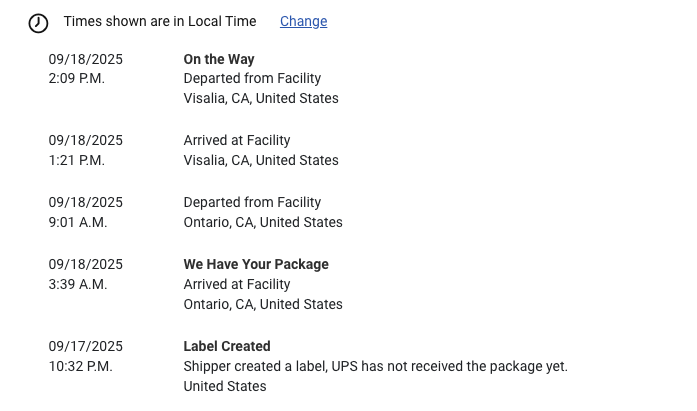Select the 9:01 A.M. timestamp
Image resolution: width=697 pixels, height=411 pixels.
[78, 222]
